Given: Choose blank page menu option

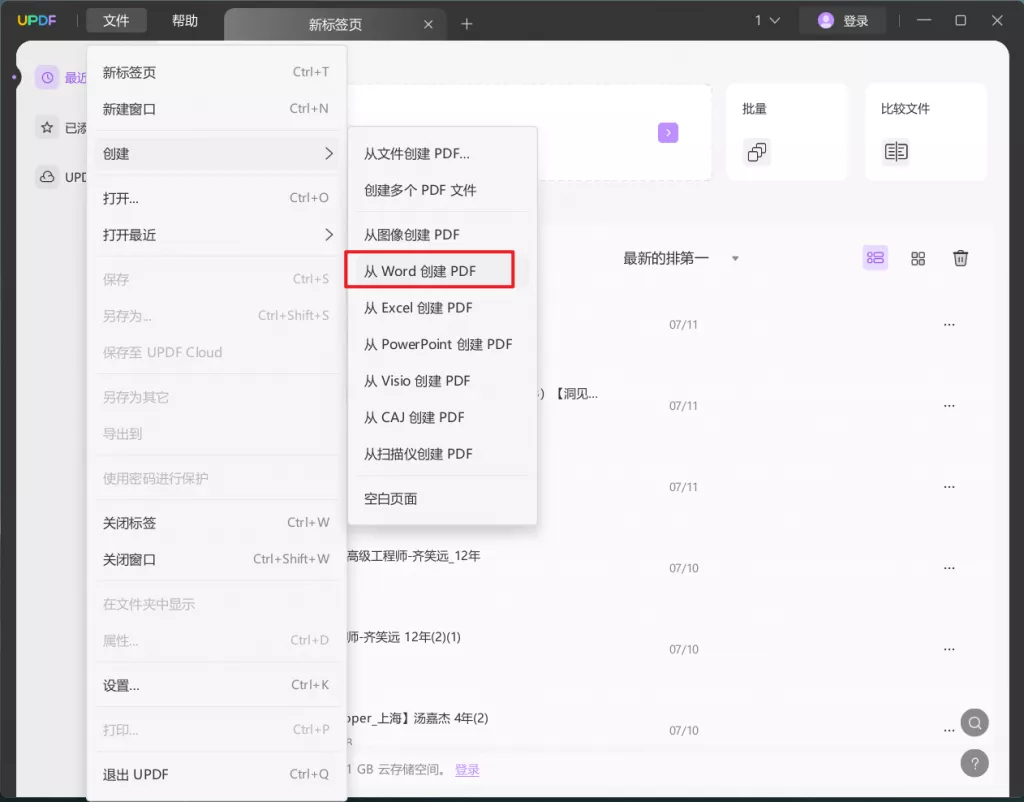Looking at the screenshot, I should tap(391, 498).
